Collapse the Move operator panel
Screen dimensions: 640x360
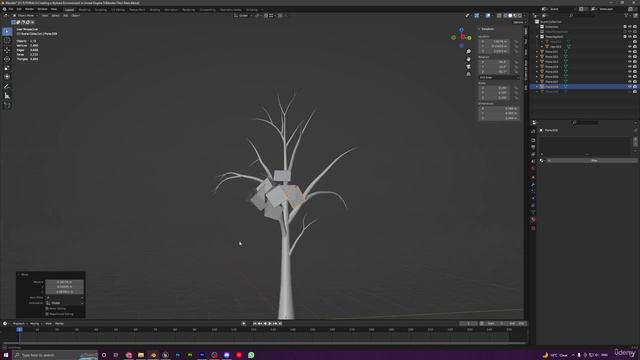(x=23, y=275)
